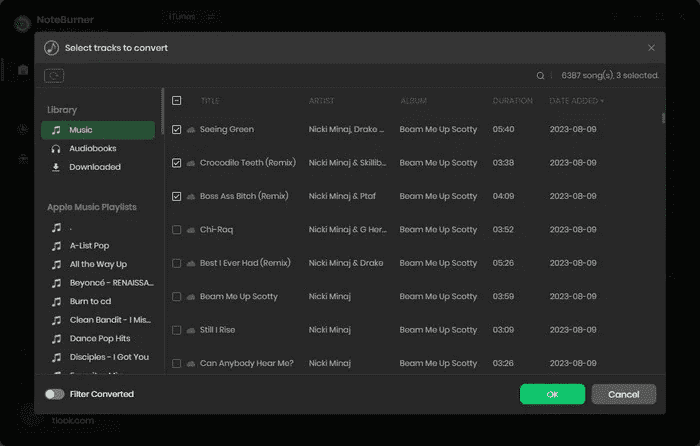Check the Chi-Raq track checkbox
This screenshot has width=700, height=446.
[177, 230]
